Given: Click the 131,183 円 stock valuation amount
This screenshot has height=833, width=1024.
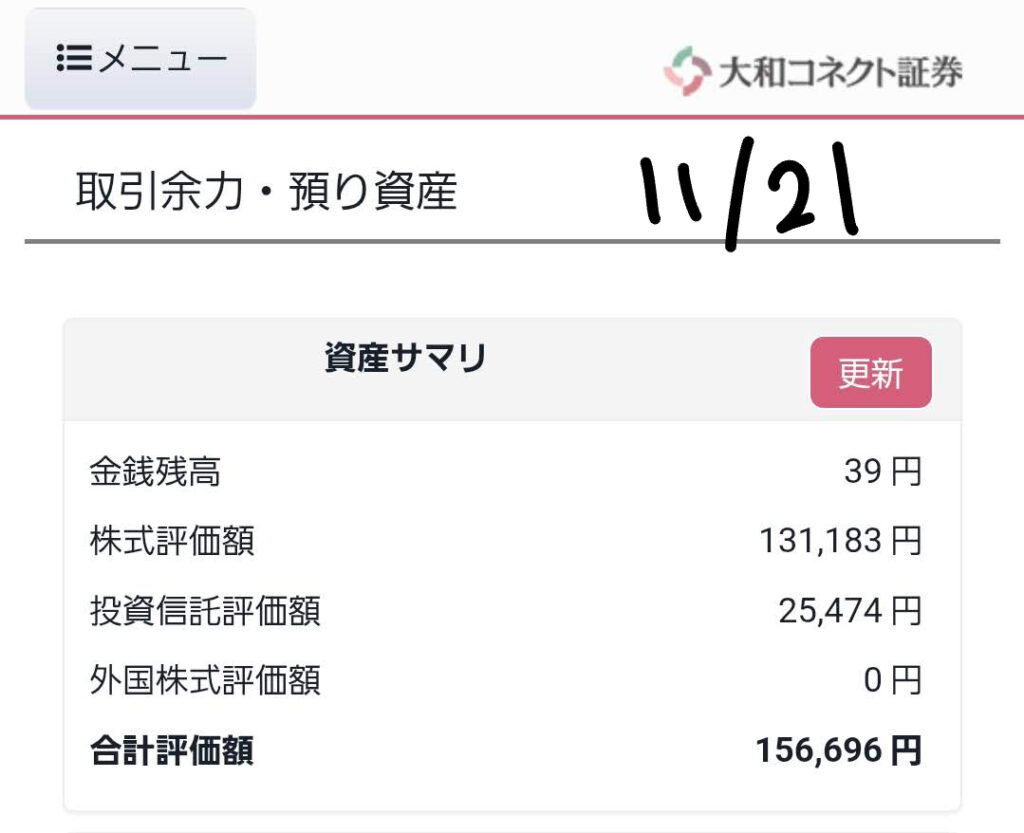Looking at the screenshot, I should [839, 541].
